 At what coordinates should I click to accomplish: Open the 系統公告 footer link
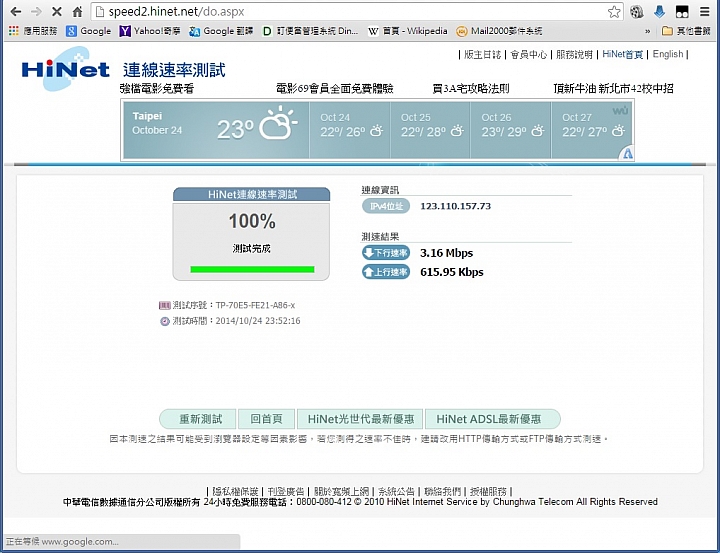(396, 491)
